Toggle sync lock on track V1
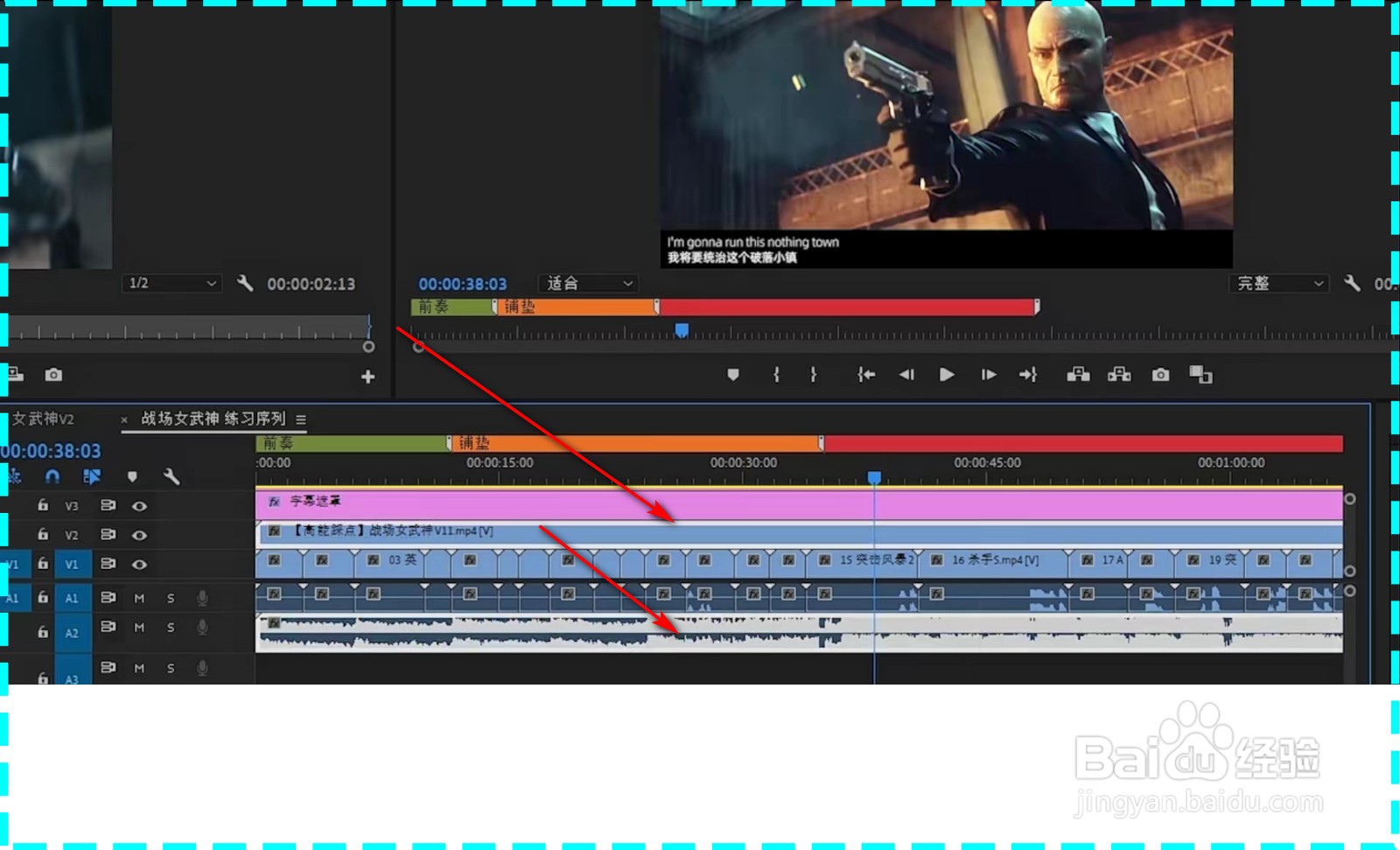Image resolution: width=1400 pixels, height=850 pixels. point(108,564)
